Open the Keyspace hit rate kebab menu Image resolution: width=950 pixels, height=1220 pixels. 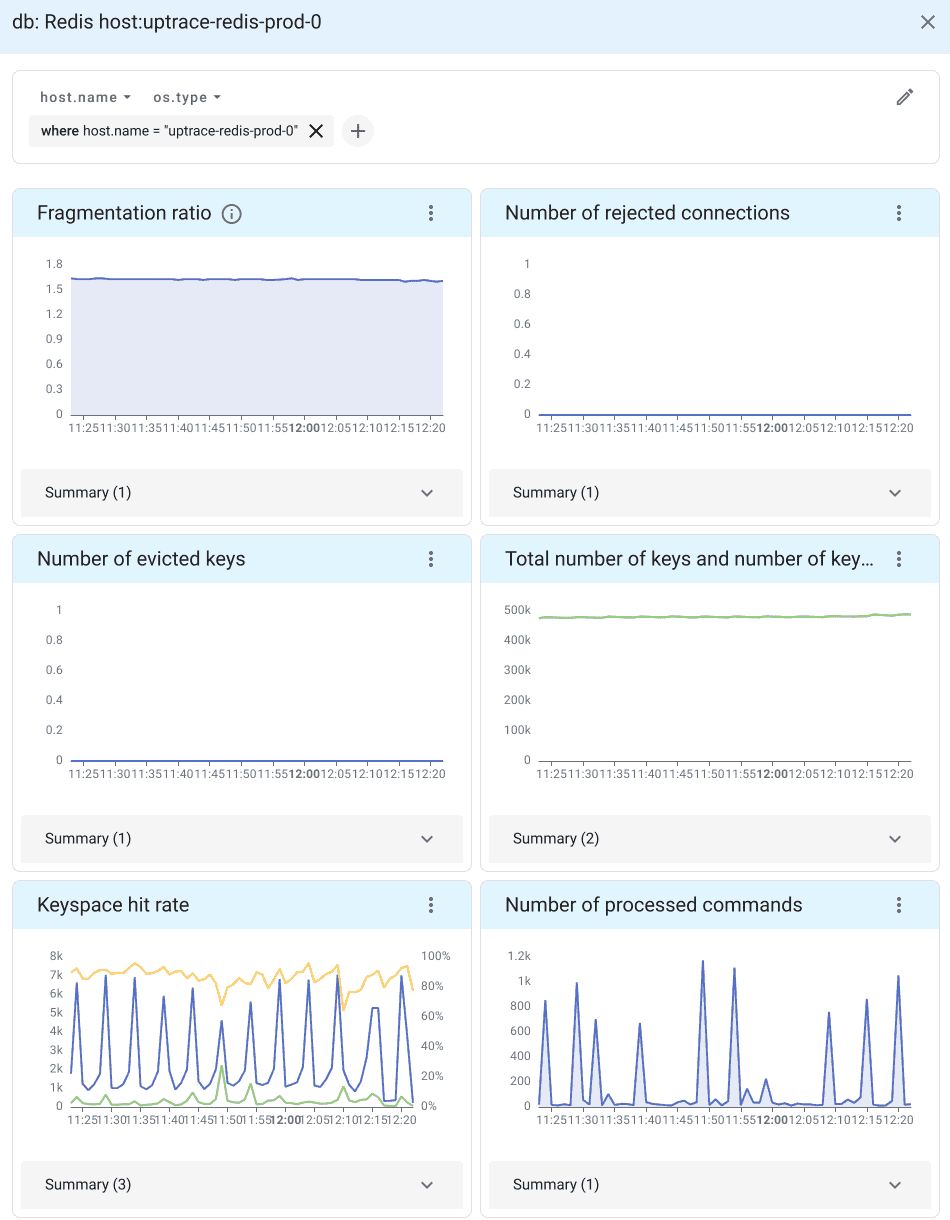[x=430, y=905]
